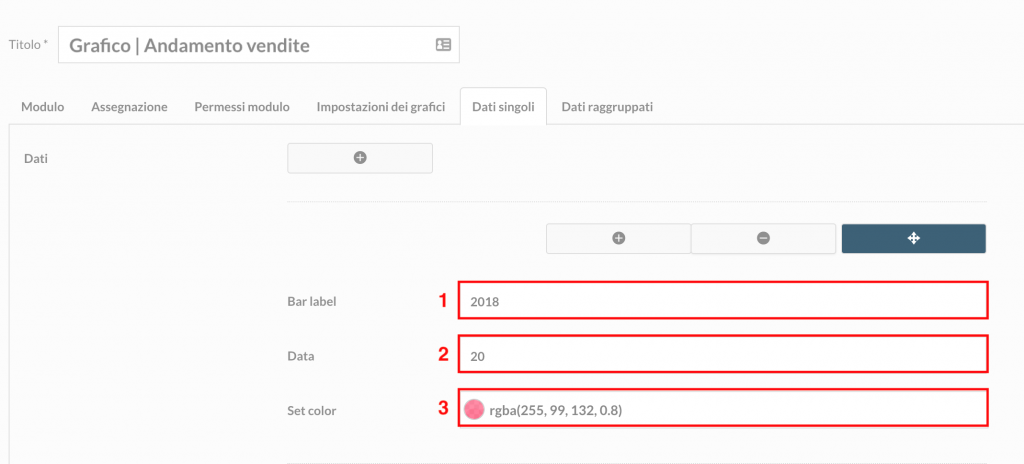Remove the data row with the minus button
This screenshot has width=1024, height=464.
(763, 239)
